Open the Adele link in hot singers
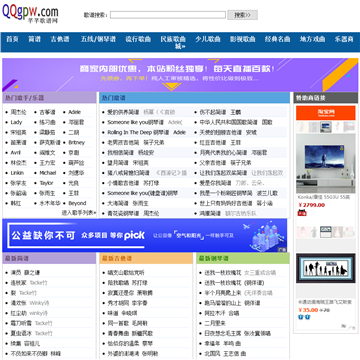Screen dimensions: 360x360 pyautogui.click(x=74, y=112)
